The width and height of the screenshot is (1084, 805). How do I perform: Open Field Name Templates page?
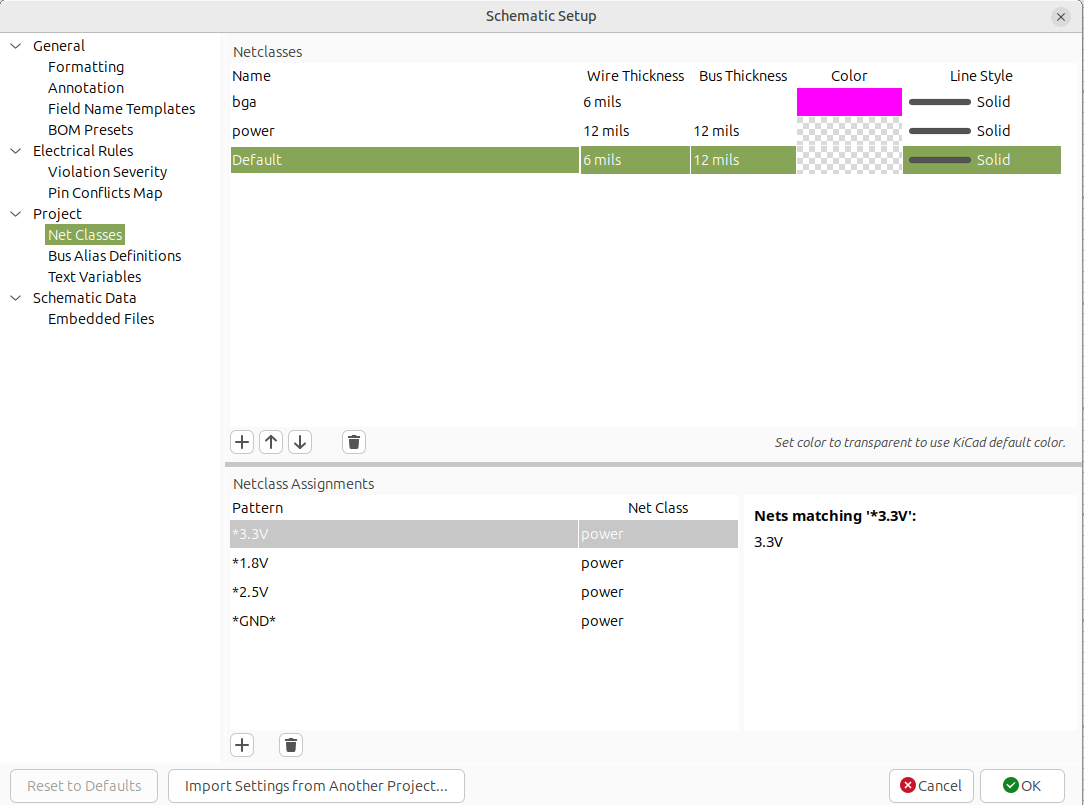pos(122,109)
